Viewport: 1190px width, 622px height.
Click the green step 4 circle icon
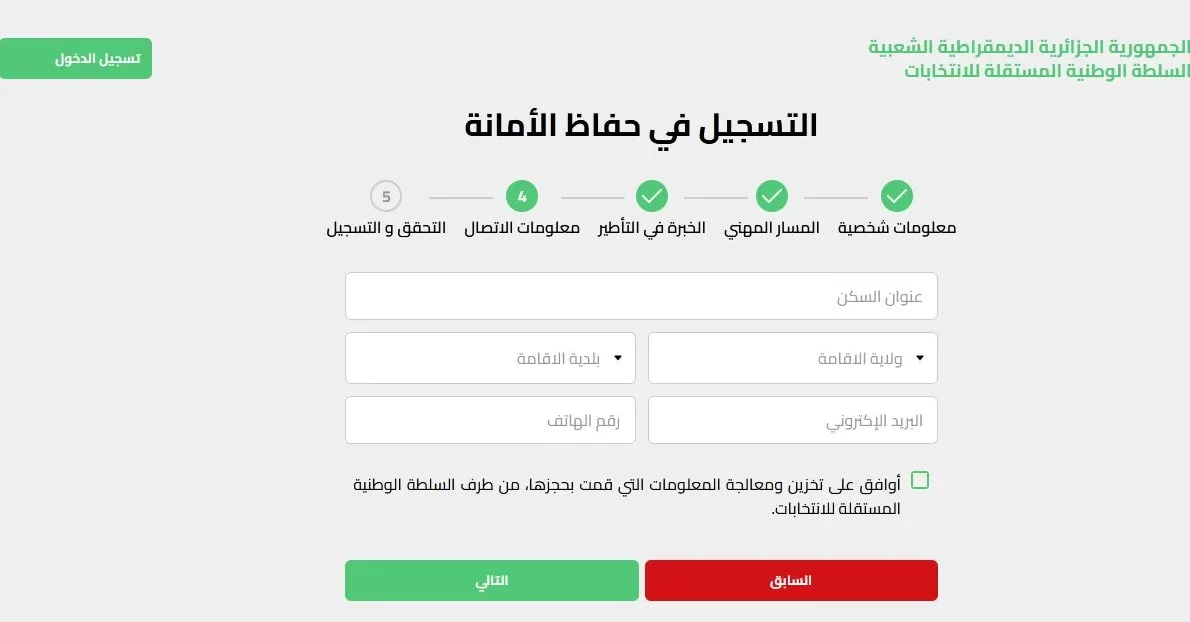click(x=523, y=196)
